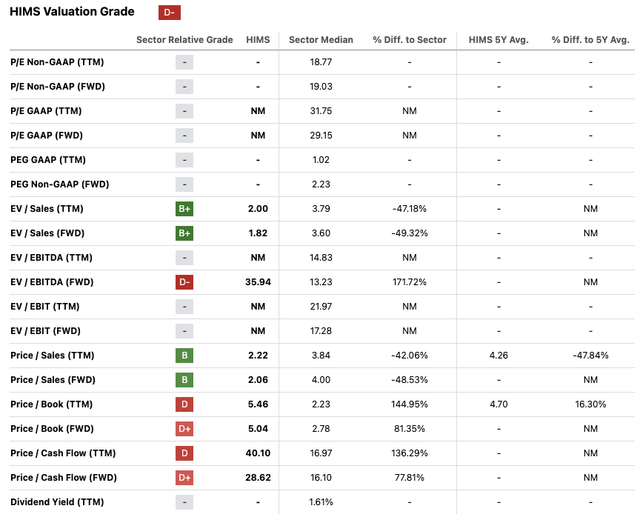Open the PEG GAAP (TTM) metric
This screenshot has height=520, width=640.
coord(48,160)
